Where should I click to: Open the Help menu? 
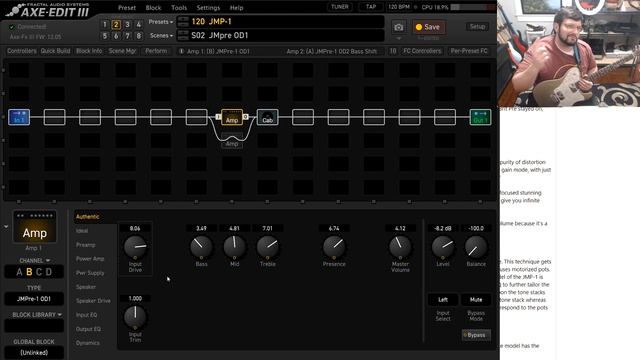tap(236, 8)
